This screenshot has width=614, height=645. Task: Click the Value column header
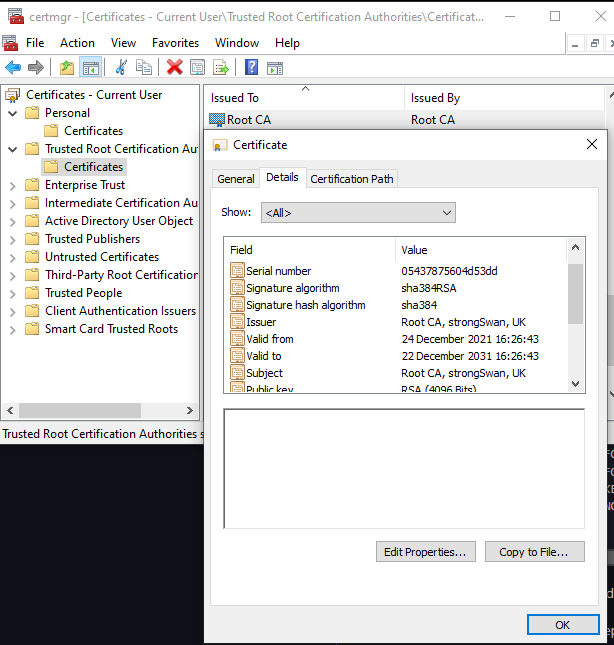pos(480,250)
